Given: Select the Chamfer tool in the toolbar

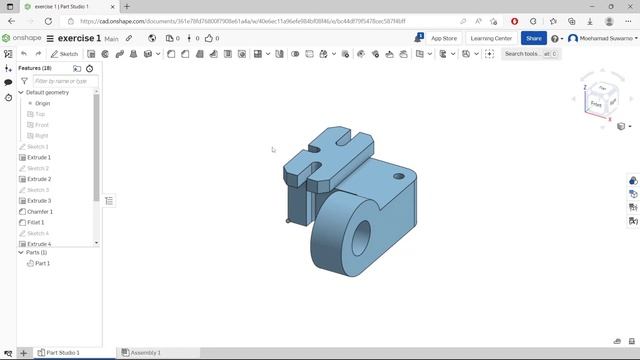Looking at the screenshot, I should [x=185, y=54].
